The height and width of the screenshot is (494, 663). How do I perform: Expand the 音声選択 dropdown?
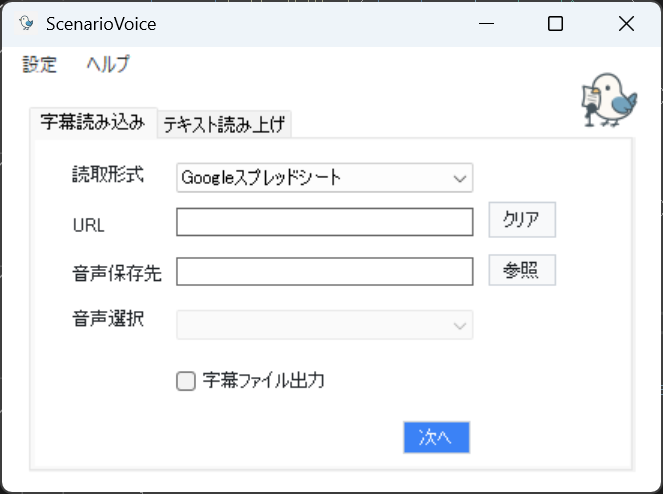[324, 325]
